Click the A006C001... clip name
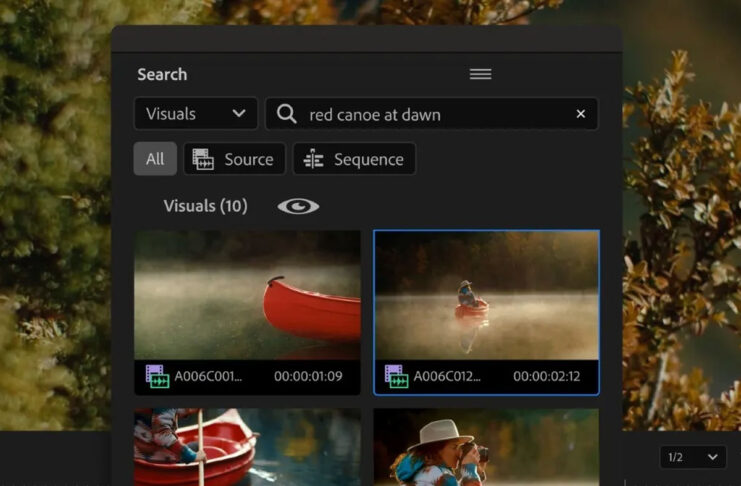This screenshot has height=486, width=741. 208,376
